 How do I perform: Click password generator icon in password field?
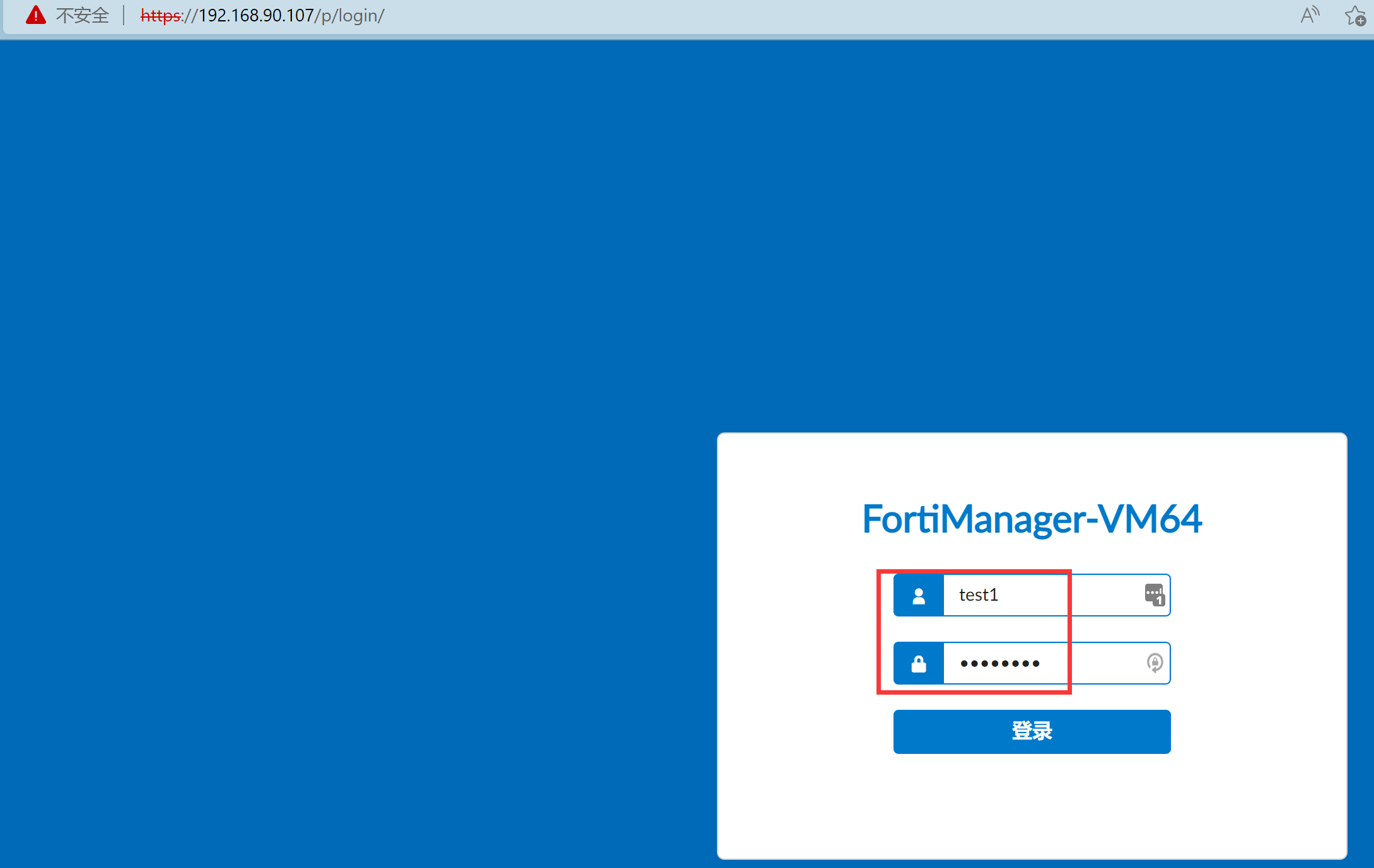click(1154, 663)
